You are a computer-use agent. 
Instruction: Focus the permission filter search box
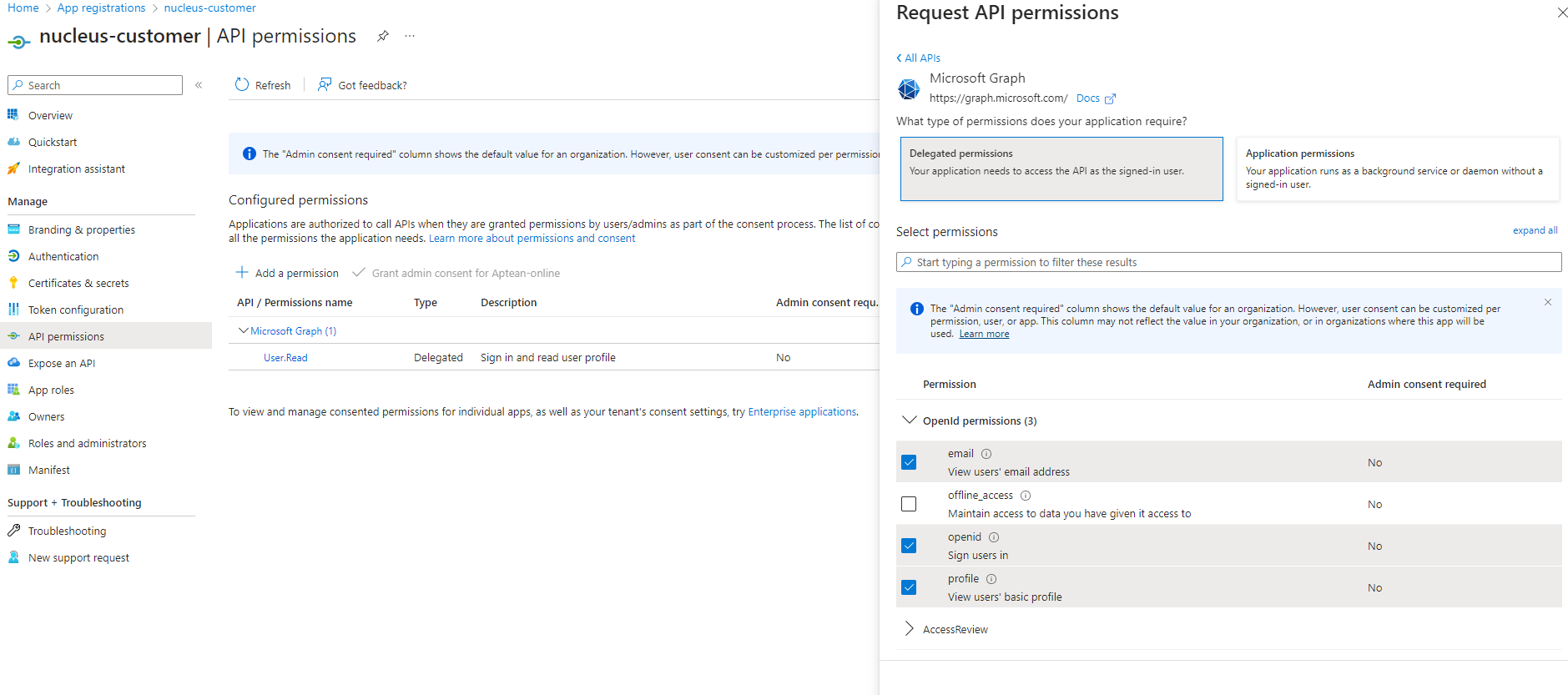point(1228,262)
